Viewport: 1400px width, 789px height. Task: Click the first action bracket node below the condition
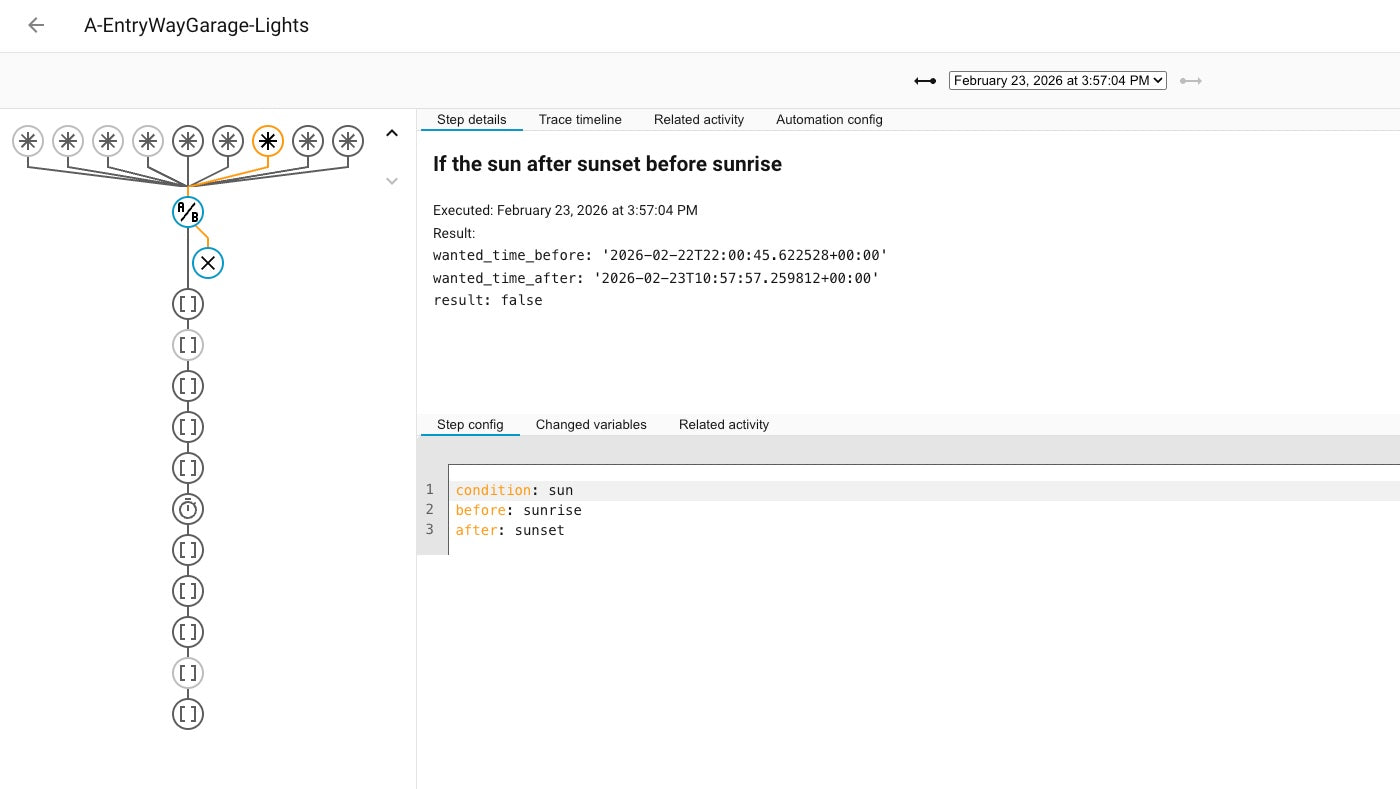pyautogui.click(x=188, y=304)
